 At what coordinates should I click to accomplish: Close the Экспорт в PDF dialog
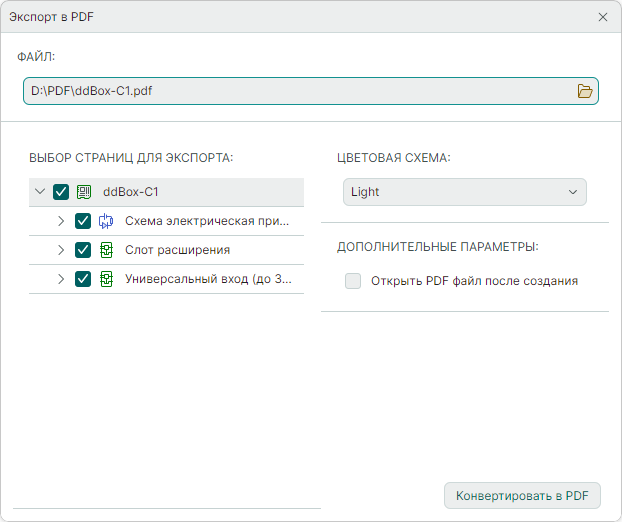coord(603,17)
